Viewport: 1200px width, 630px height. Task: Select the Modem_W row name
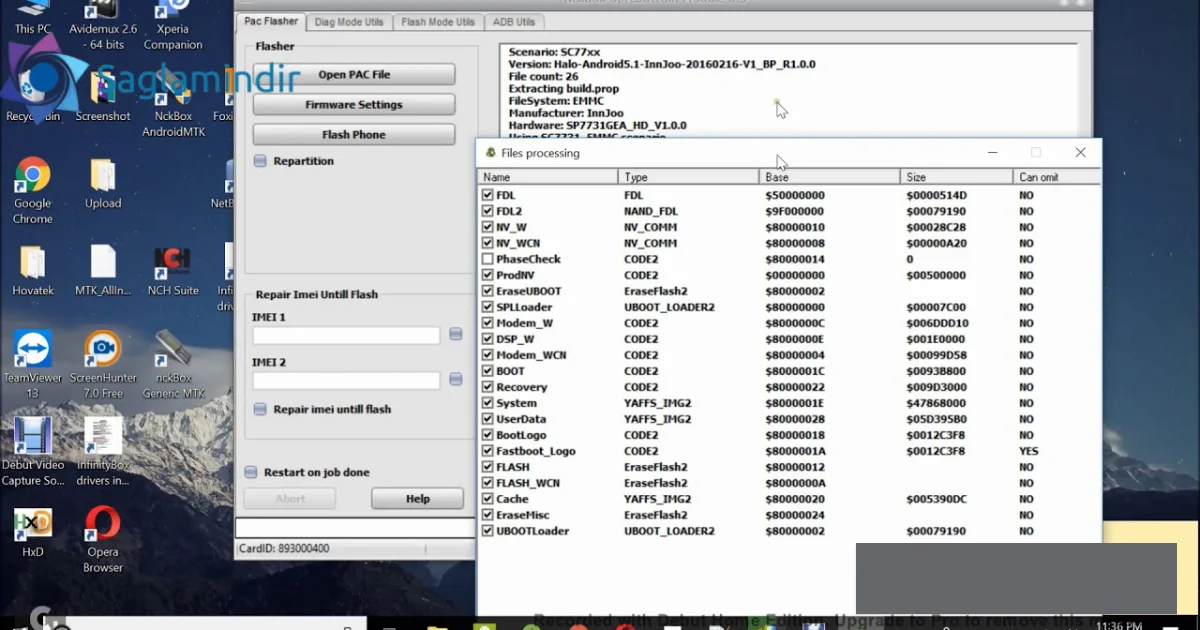coord(524,323)
